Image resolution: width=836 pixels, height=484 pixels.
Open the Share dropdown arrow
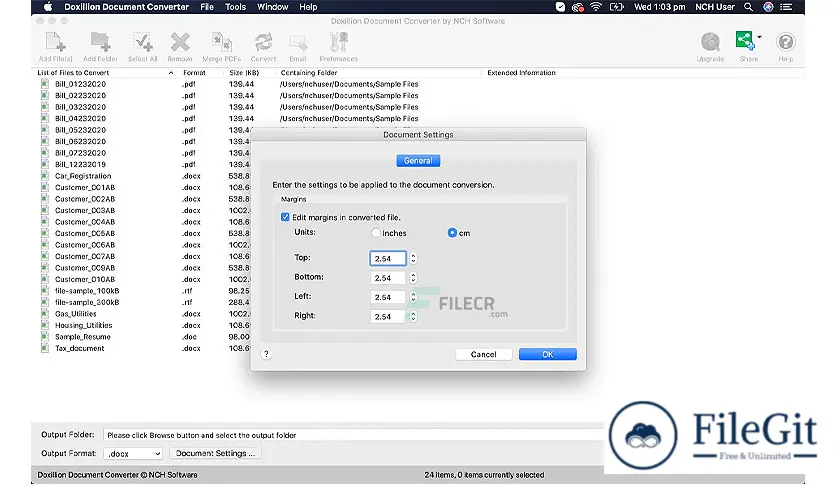(x=759, y=37)
